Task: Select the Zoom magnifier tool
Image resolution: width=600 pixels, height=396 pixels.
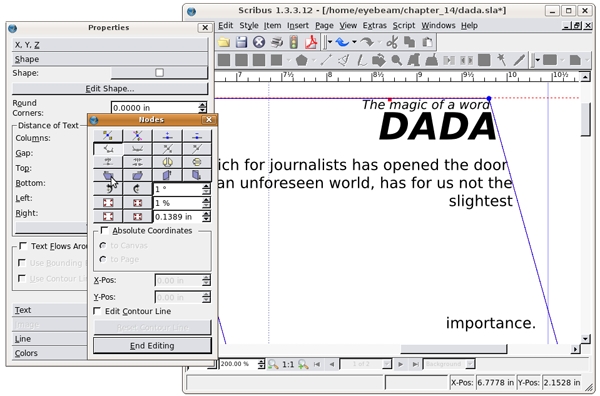Action: (396, 60)
